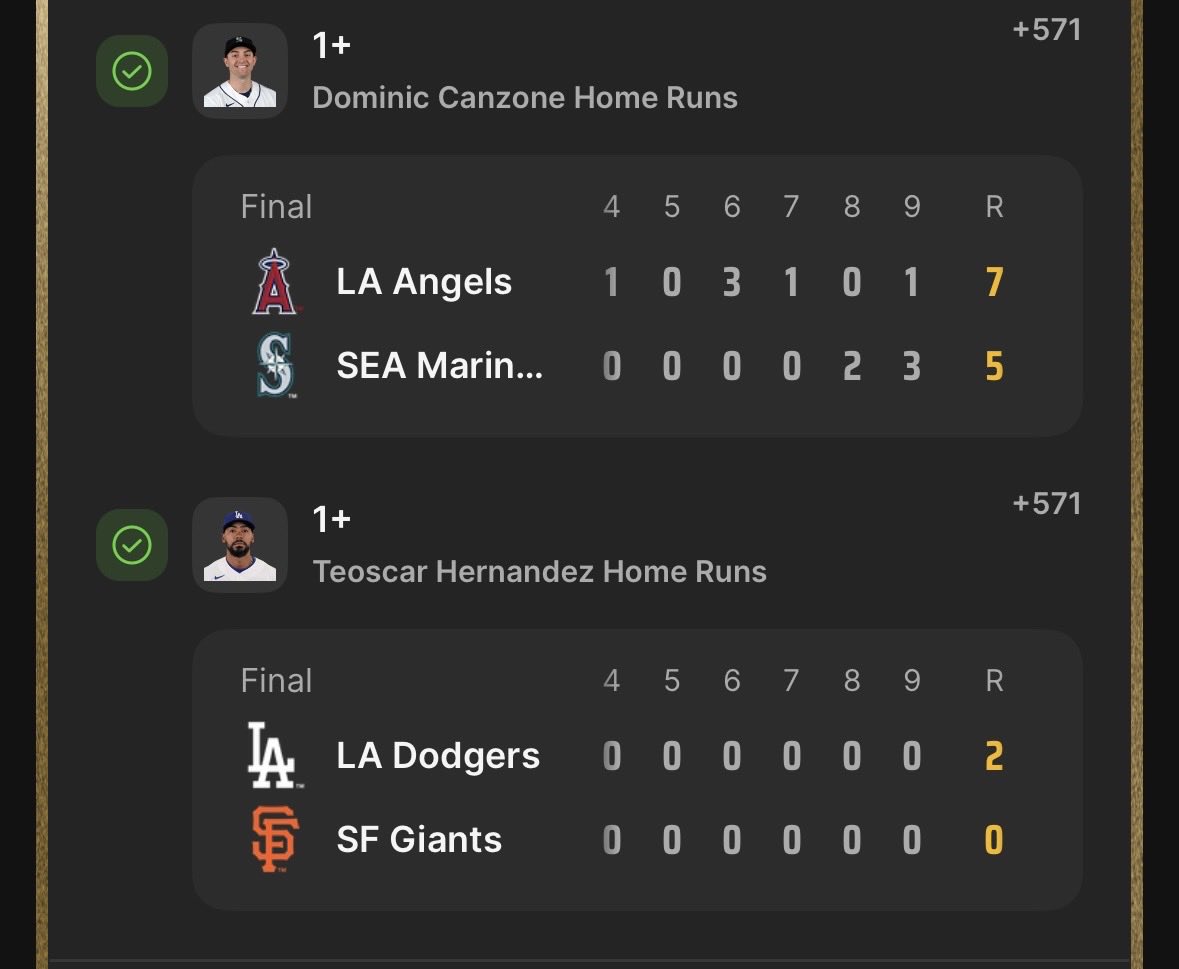Viewport: 1179px width, 969px height.
Task: Click +571 odds on Canzone leg
Action: point(1047,30)
